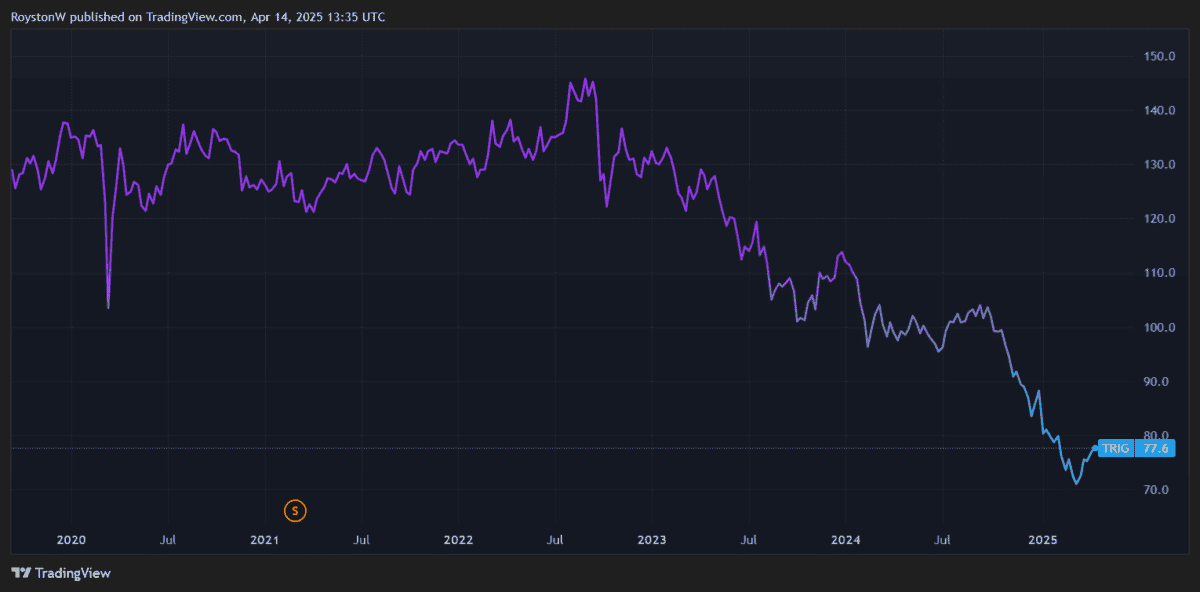Click the 2020 crash low point on chart
The width and height of the screenshot is (1200, 592).
tap(108, 306)
